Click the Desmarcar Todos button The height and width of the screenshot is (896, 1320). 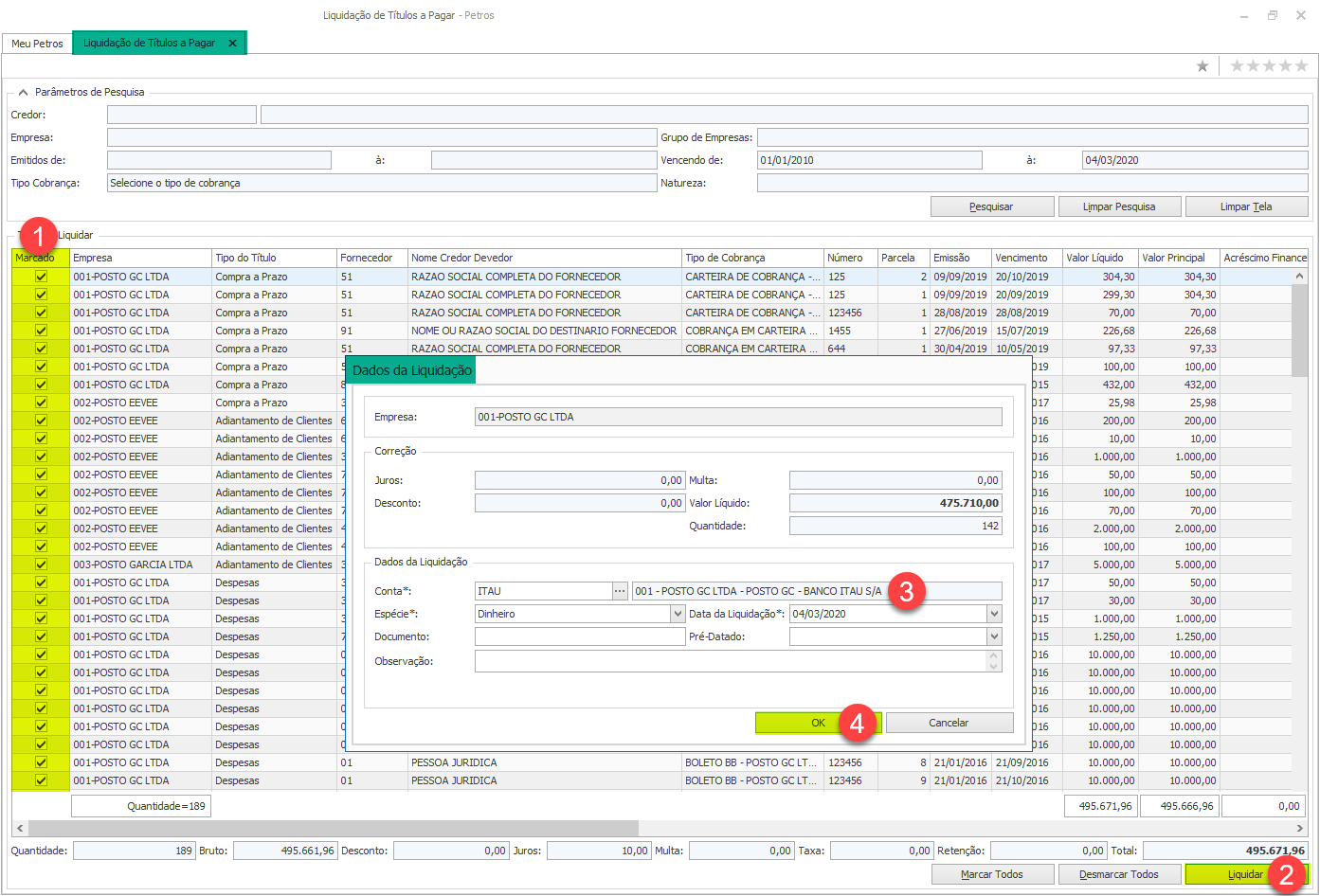pos(1119,874)
